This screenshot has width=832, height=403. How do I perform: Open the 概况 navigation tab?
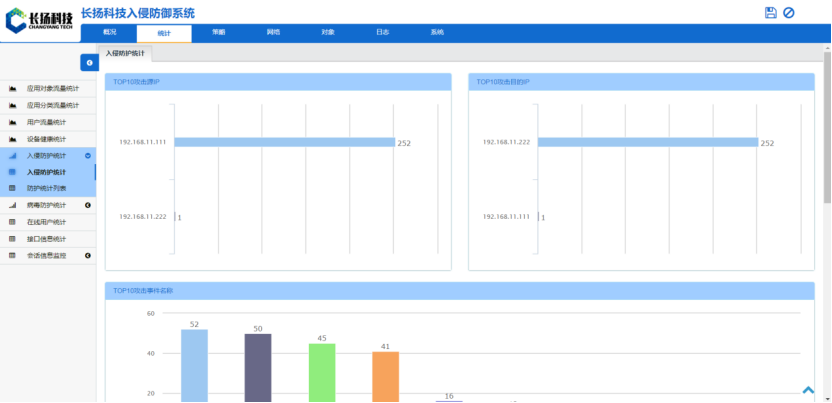click(x=110, y=32)
